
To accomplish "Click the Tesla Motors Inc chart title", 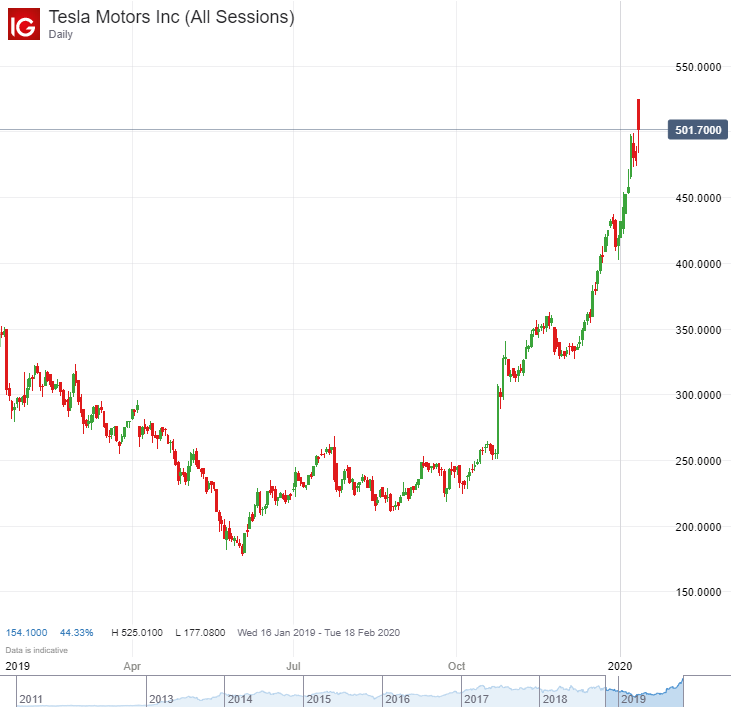I will pyautogui.click(x=172, y=17).
